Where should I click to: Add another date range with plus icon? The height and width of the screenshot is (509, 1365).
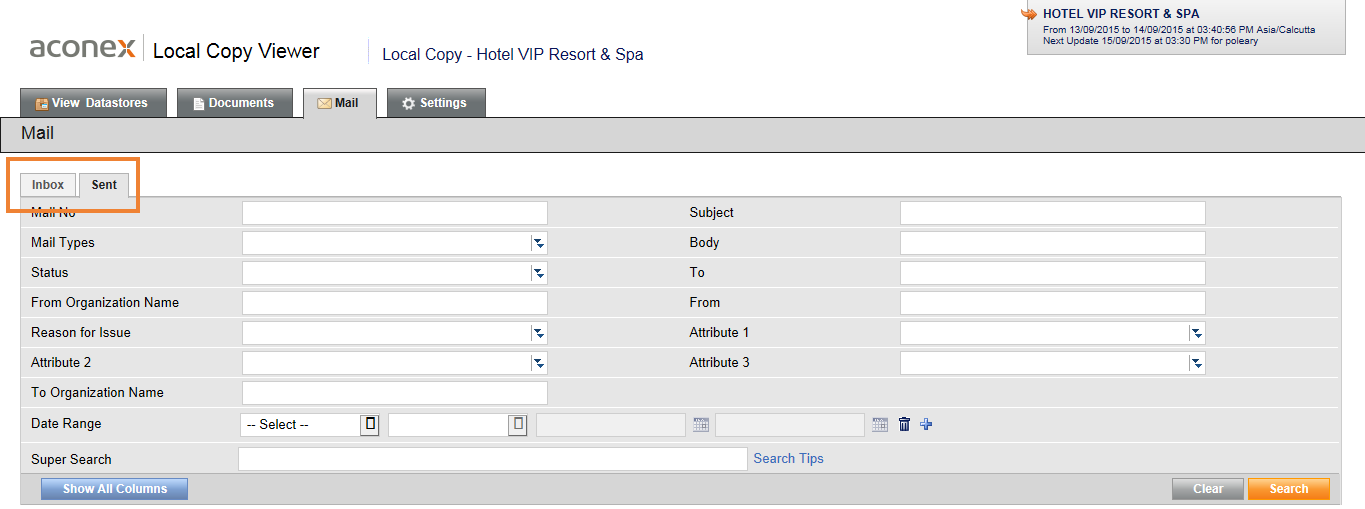926,424
